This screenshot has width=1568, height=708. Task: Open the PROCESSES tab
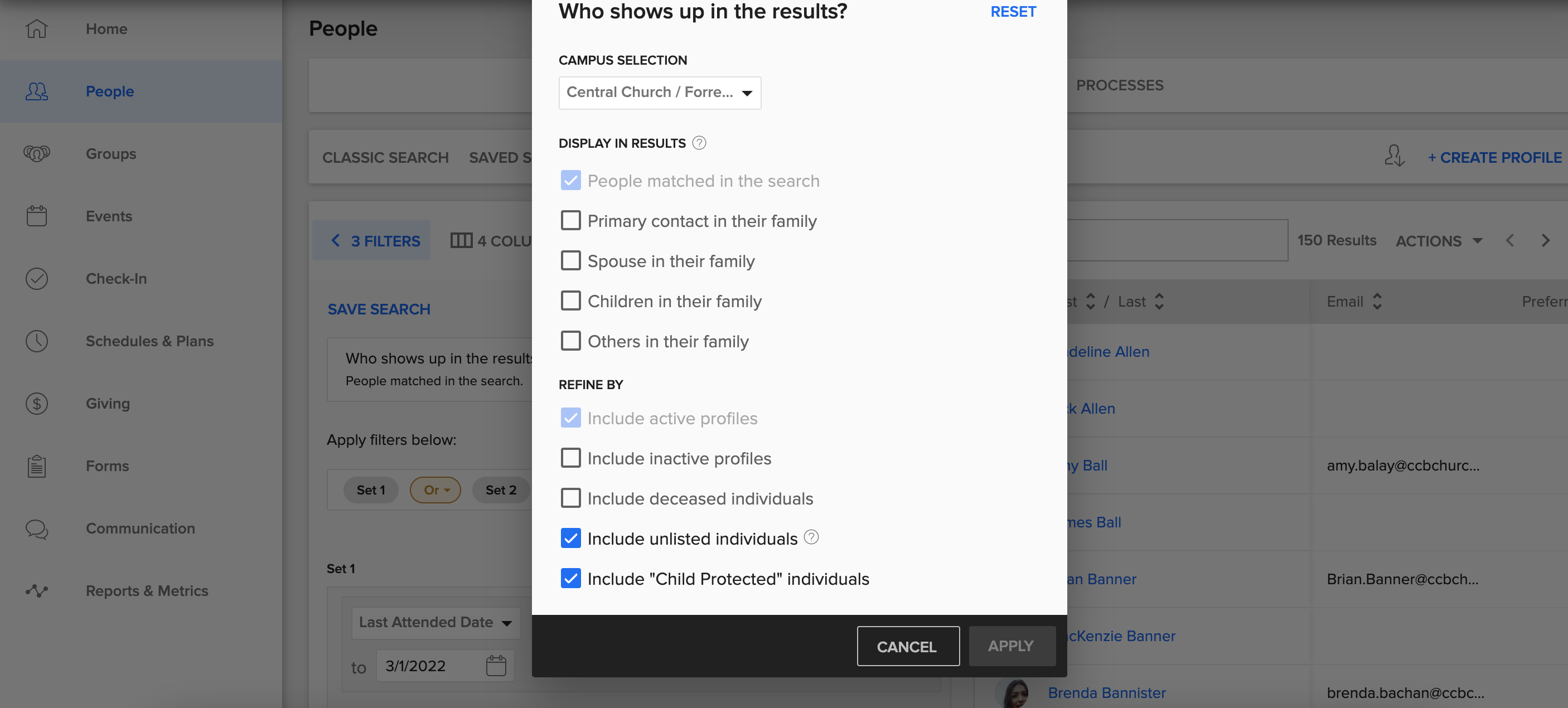click(x=1119, y=85)
